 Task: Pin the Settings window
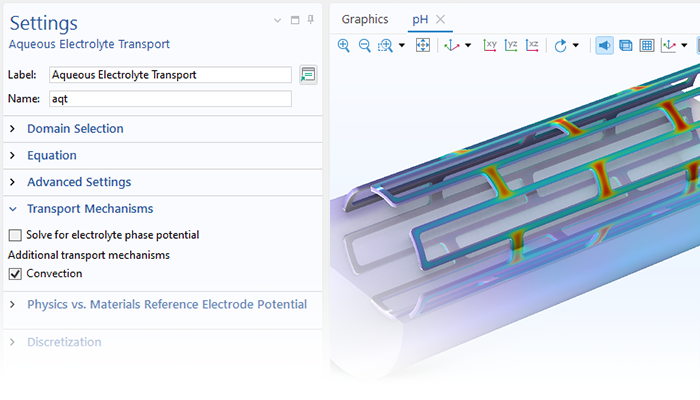pyautogui.click(x=311, y=20)
